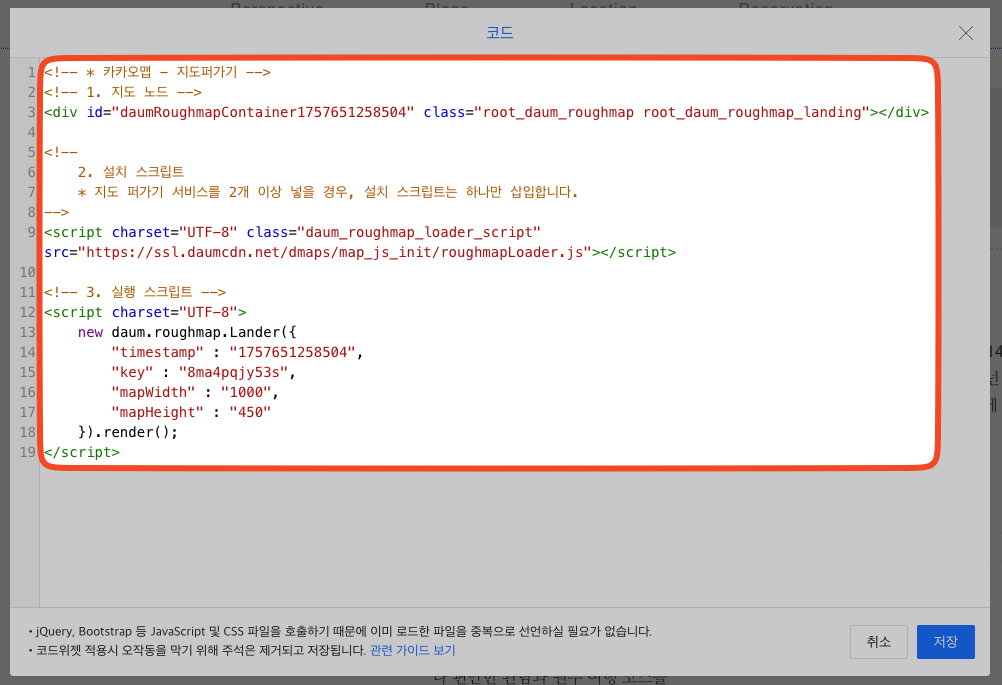Click line number 10 in the gutter

tap(27, 272)
